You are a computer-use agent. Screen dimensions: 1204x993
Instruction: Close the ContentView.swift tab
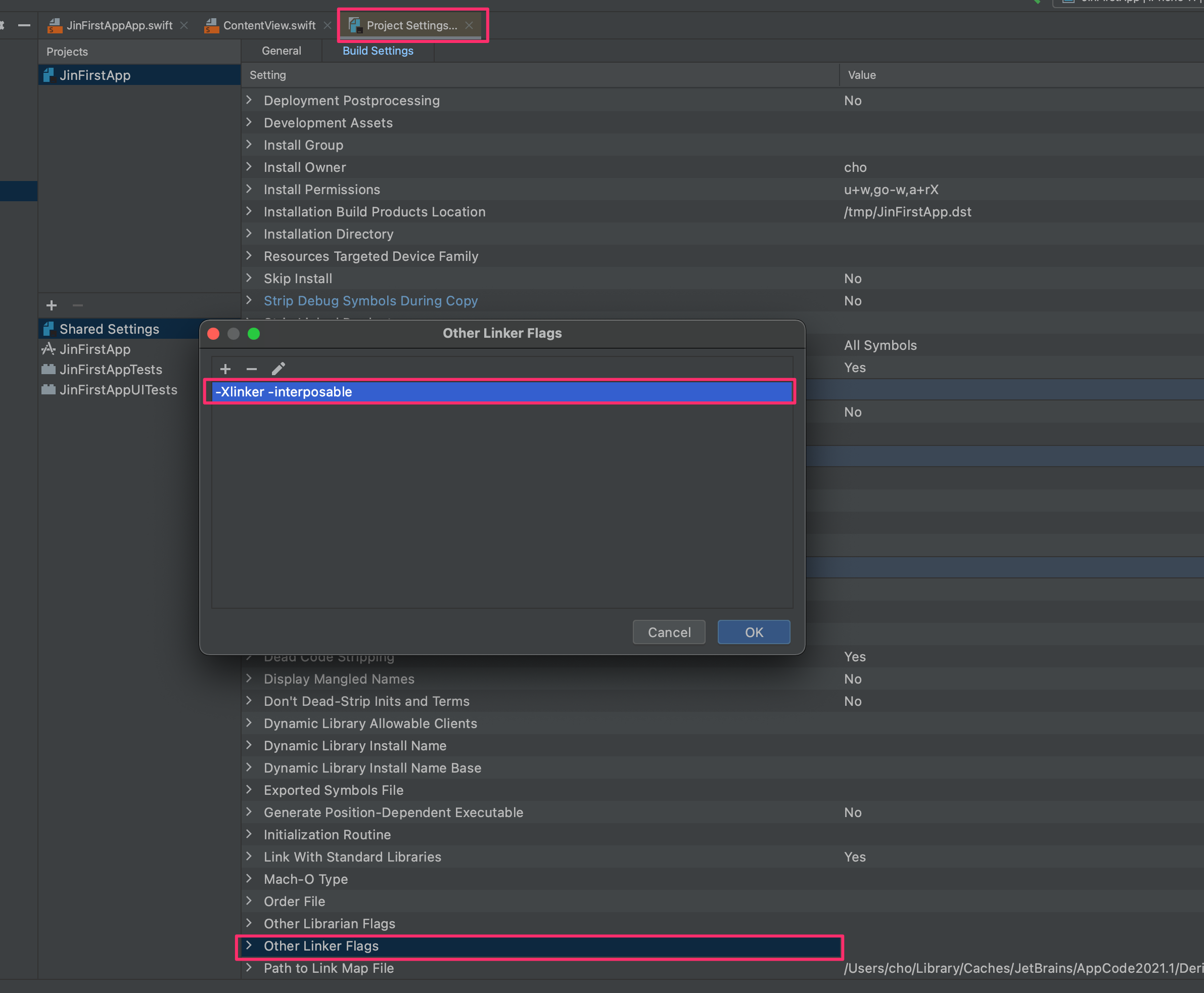pyautogui.click(x=328, y=25)
